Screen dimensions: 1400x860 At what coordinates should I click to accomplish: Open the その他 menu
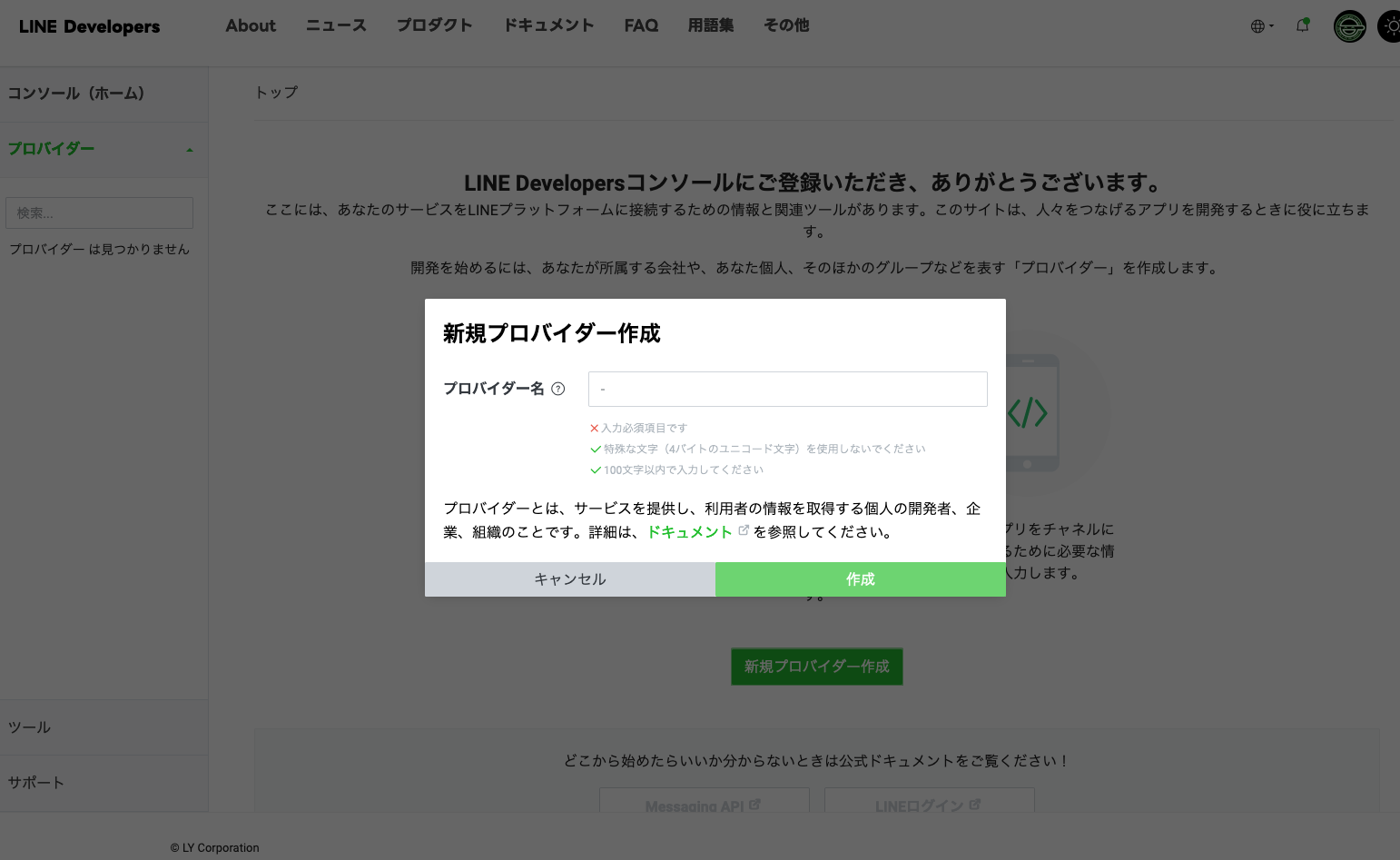click(786, 25)
